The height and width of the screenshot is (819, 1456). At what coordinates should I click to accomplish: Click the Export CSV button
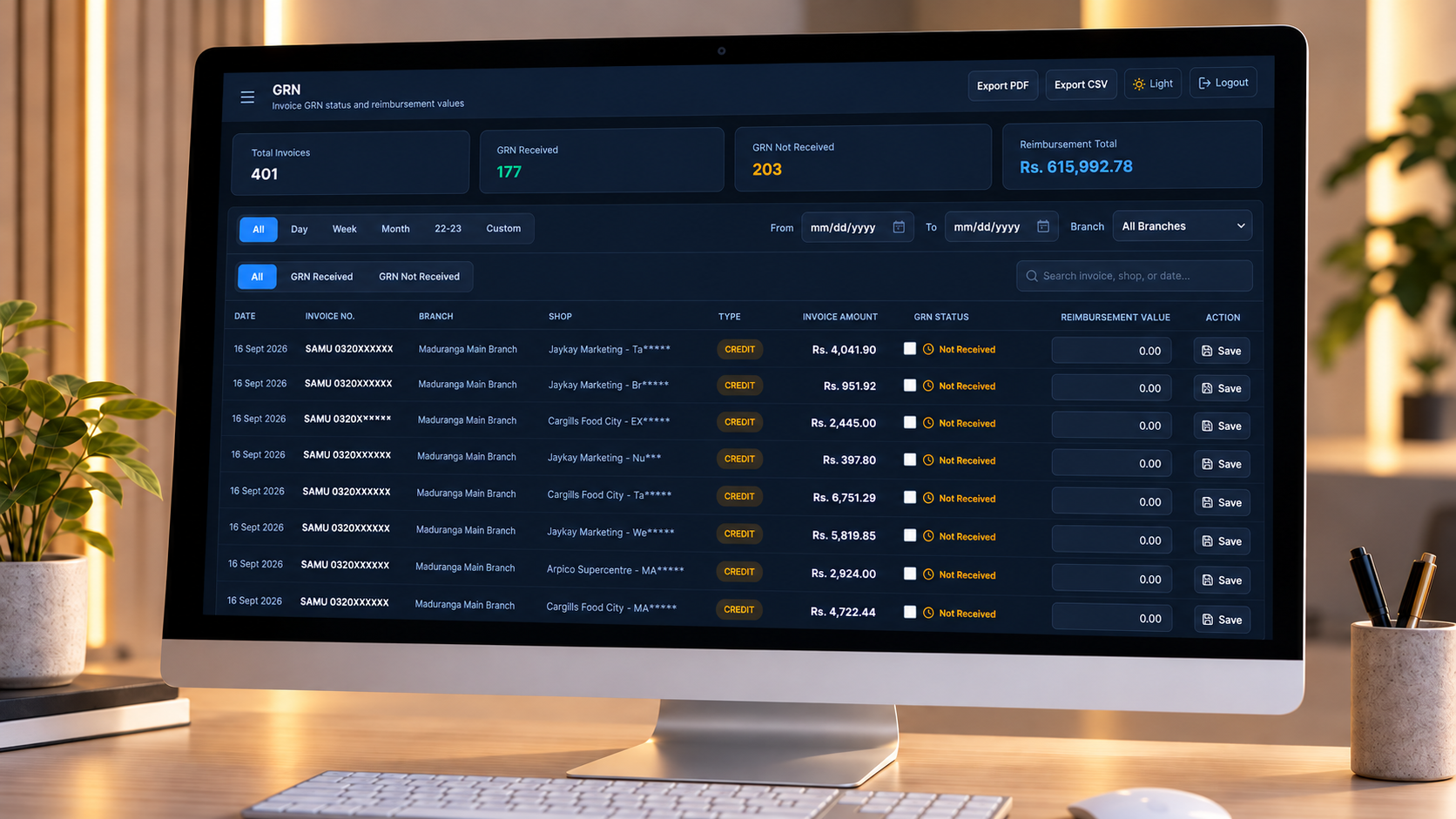(x=1081, y=84)
